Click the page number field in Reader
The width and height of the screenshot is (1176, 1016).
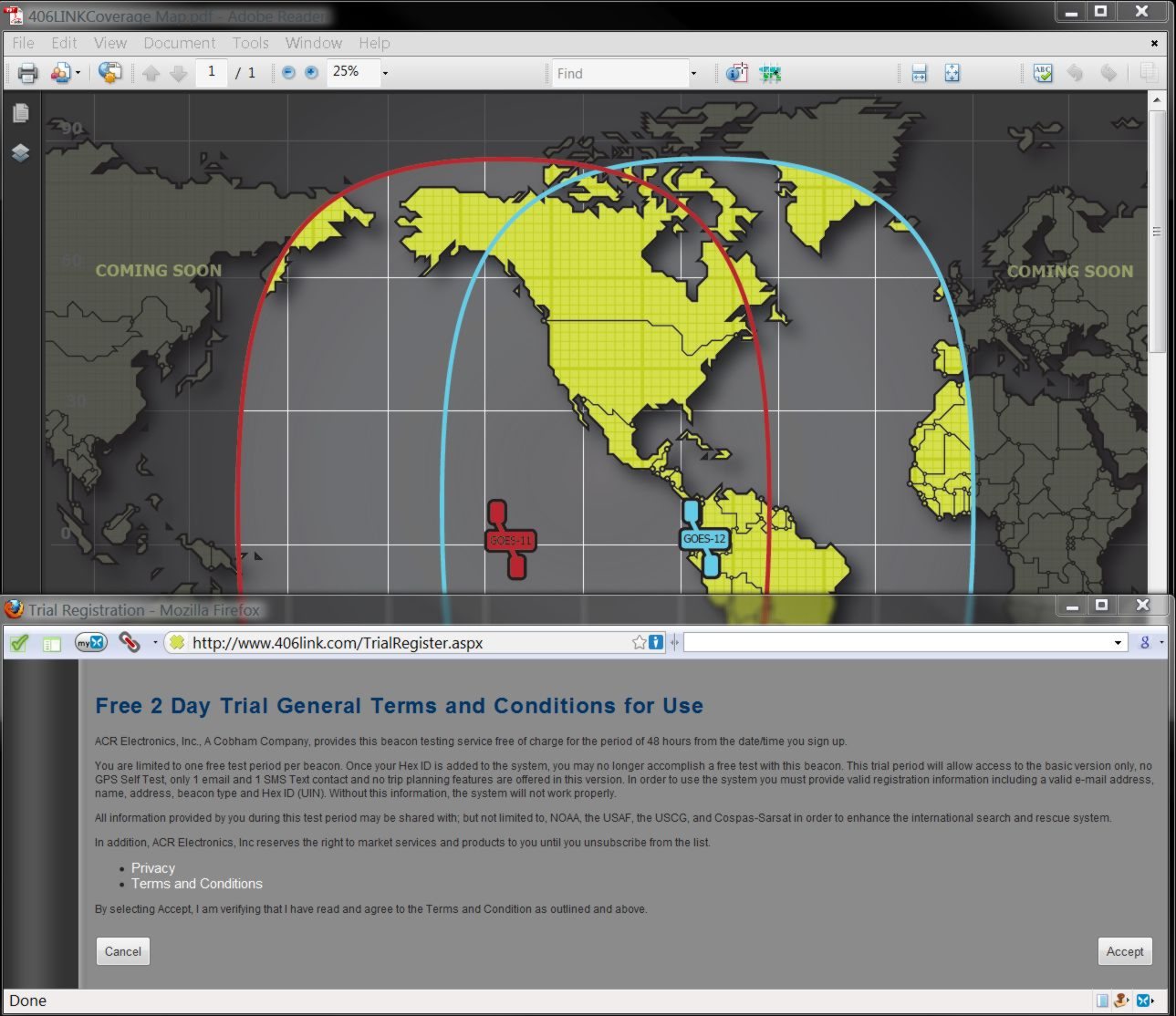click(211, 72)
